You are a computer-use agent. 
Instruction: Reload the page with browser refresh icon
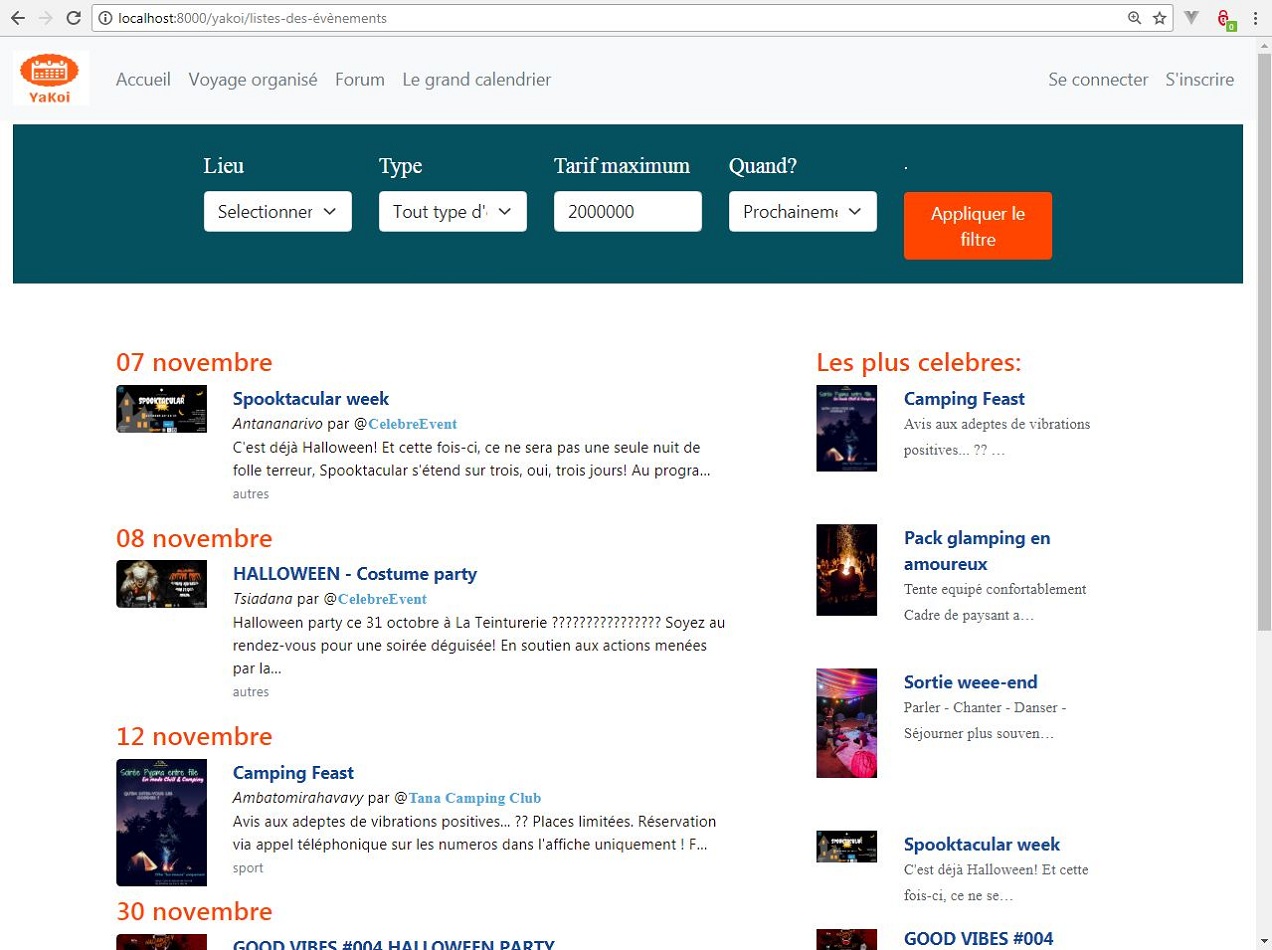coord(73,18)
